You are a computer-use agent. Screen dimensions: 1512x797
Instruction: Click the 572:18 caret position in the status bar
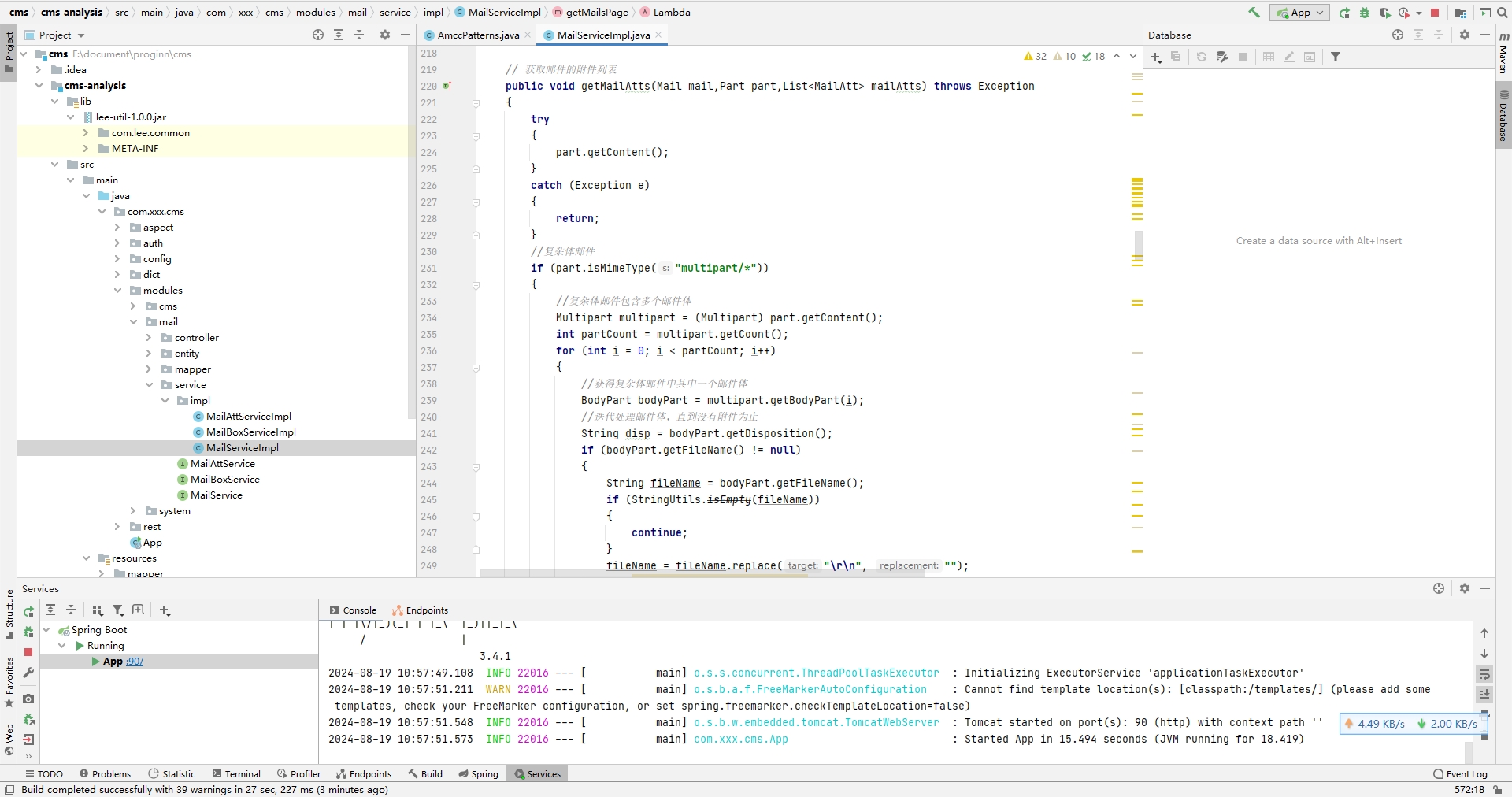coord(1469,790)
